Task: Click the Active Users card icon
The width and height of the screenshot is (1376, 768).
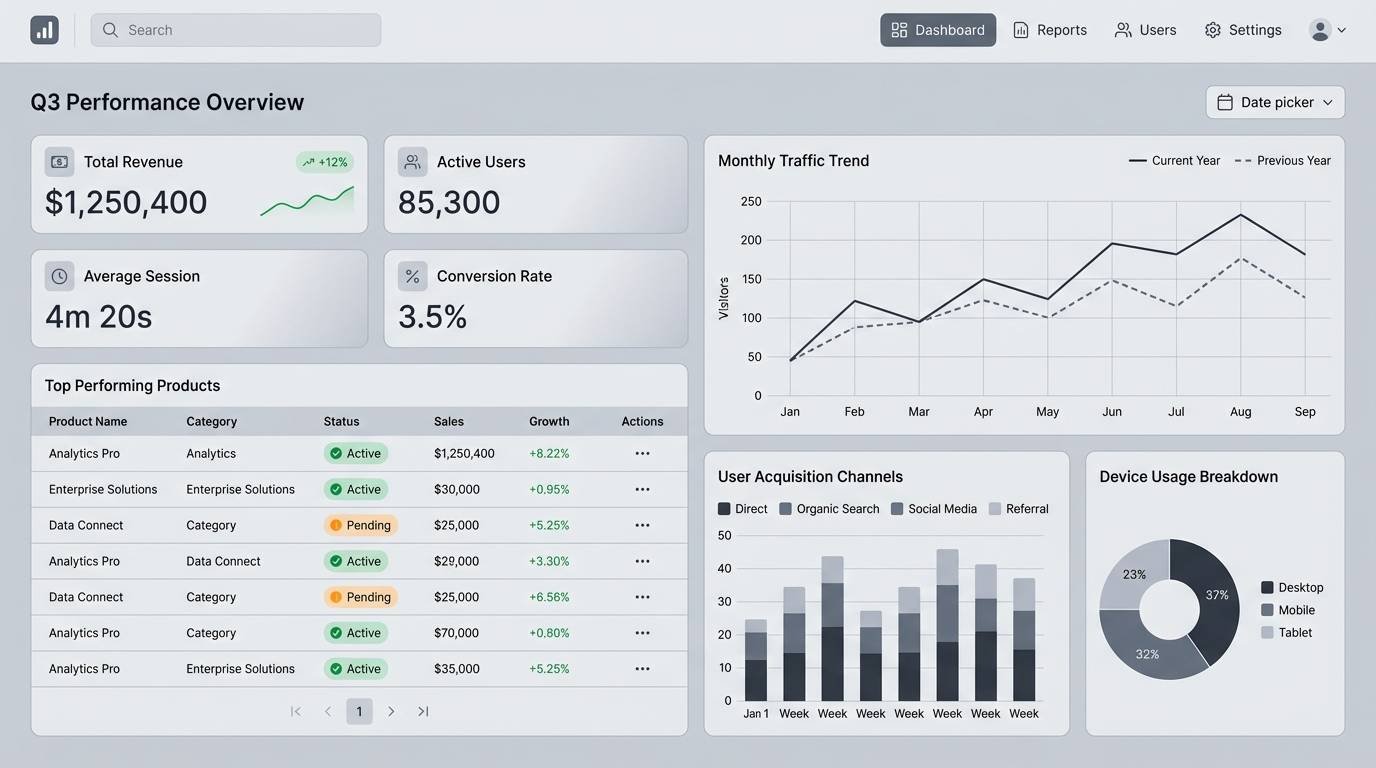Action: pyautogui.click(x=413, y=161)
